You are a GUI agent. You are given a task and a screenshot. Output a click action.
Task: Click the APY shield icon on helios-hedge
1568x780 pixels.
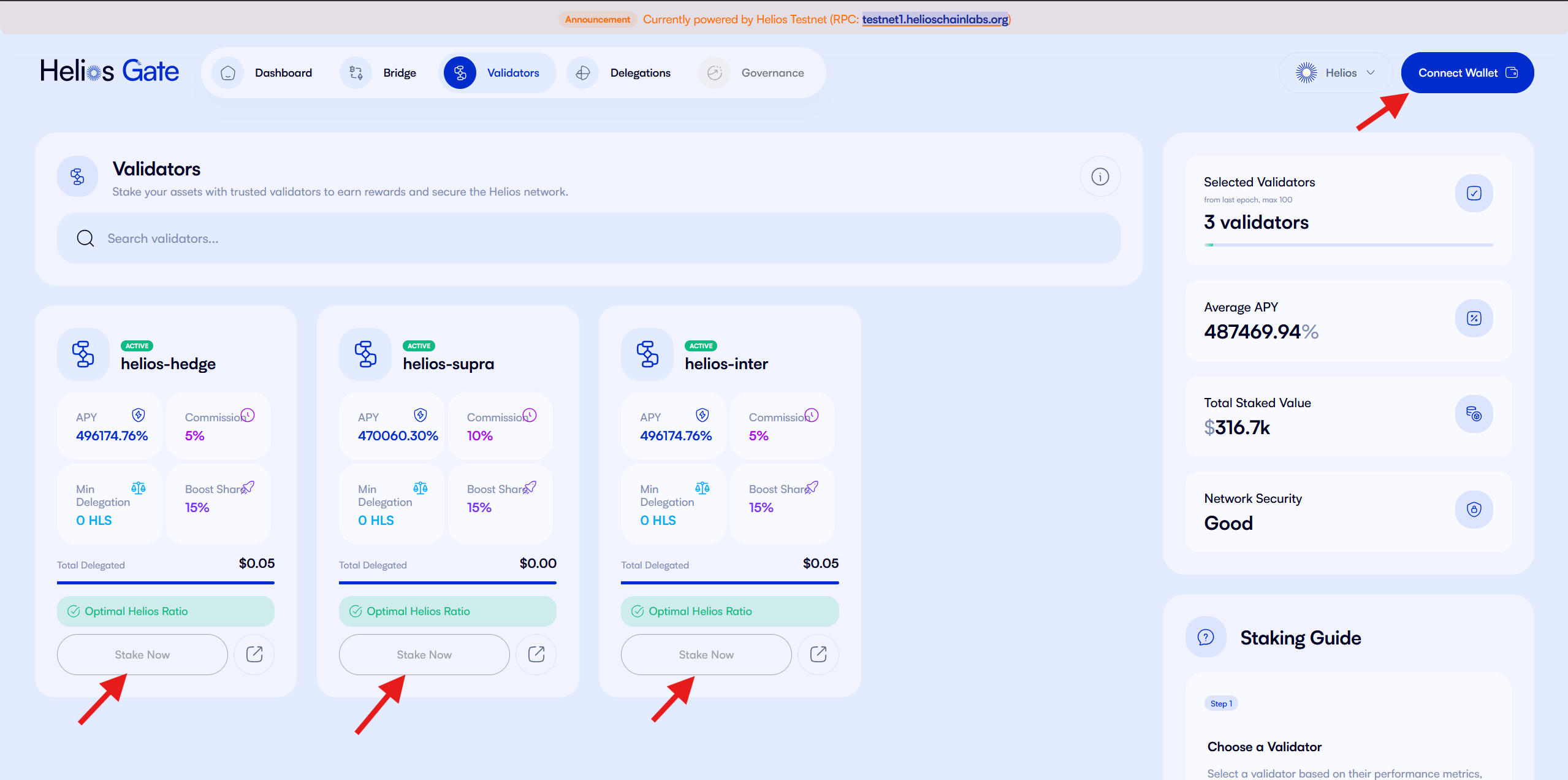click(x=139, y=415)
